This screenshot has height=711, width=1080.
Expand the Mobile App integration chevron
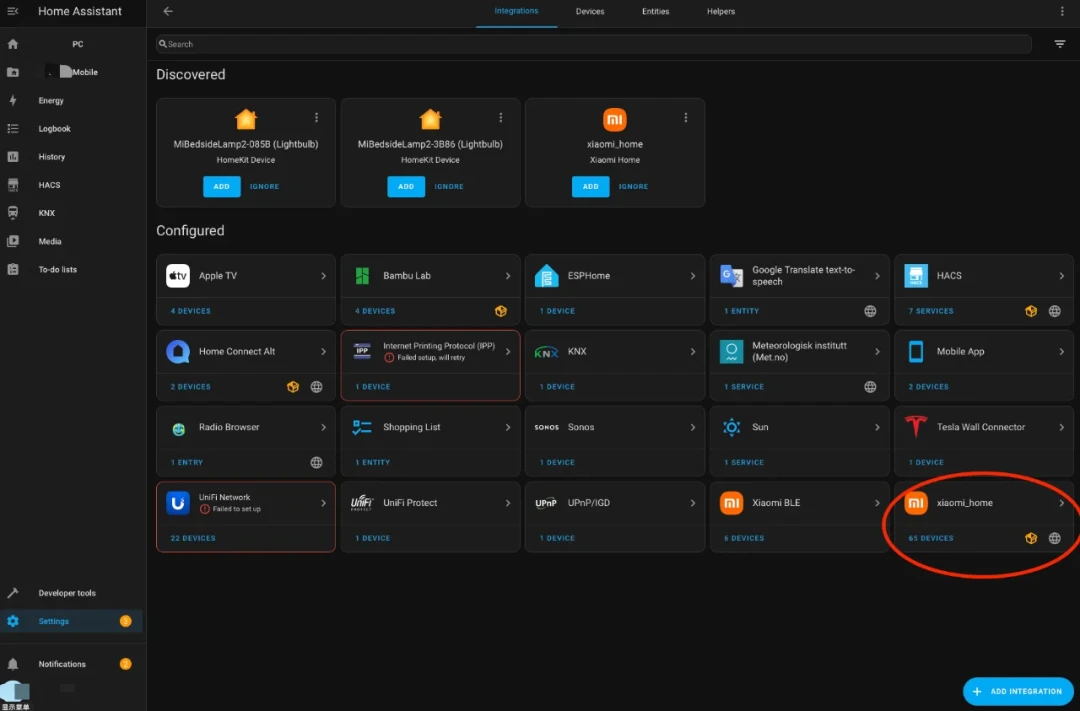pos(1061,351)
